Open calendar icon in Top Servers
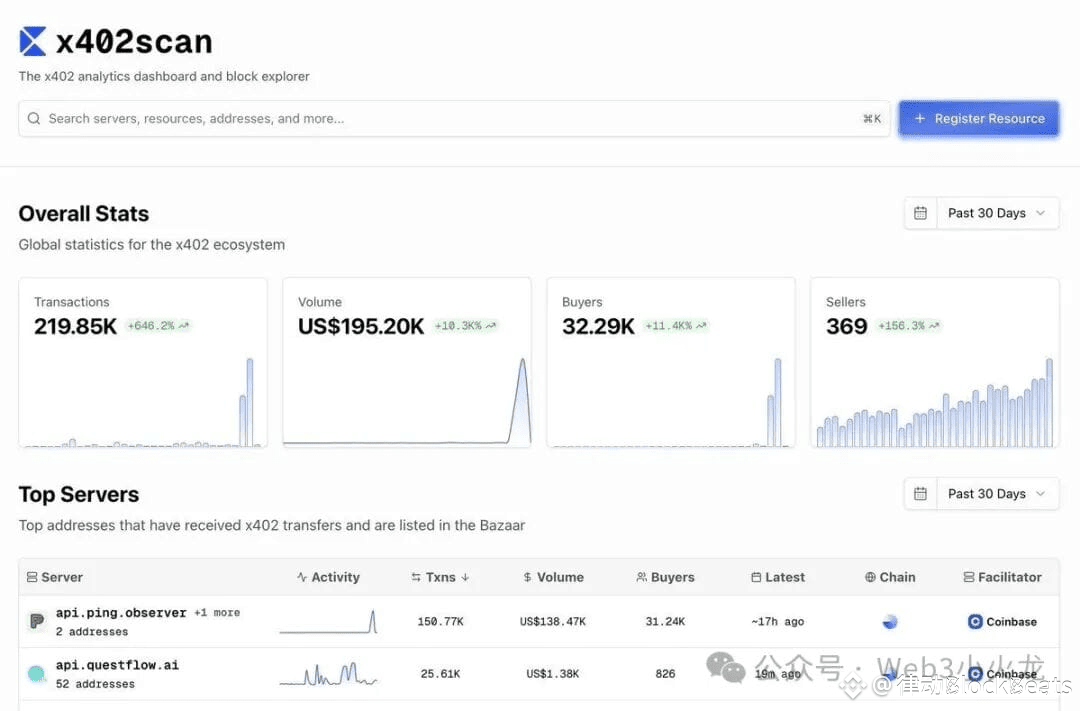The width and height of the screenshot is (1080, 711). click(920, 493)
